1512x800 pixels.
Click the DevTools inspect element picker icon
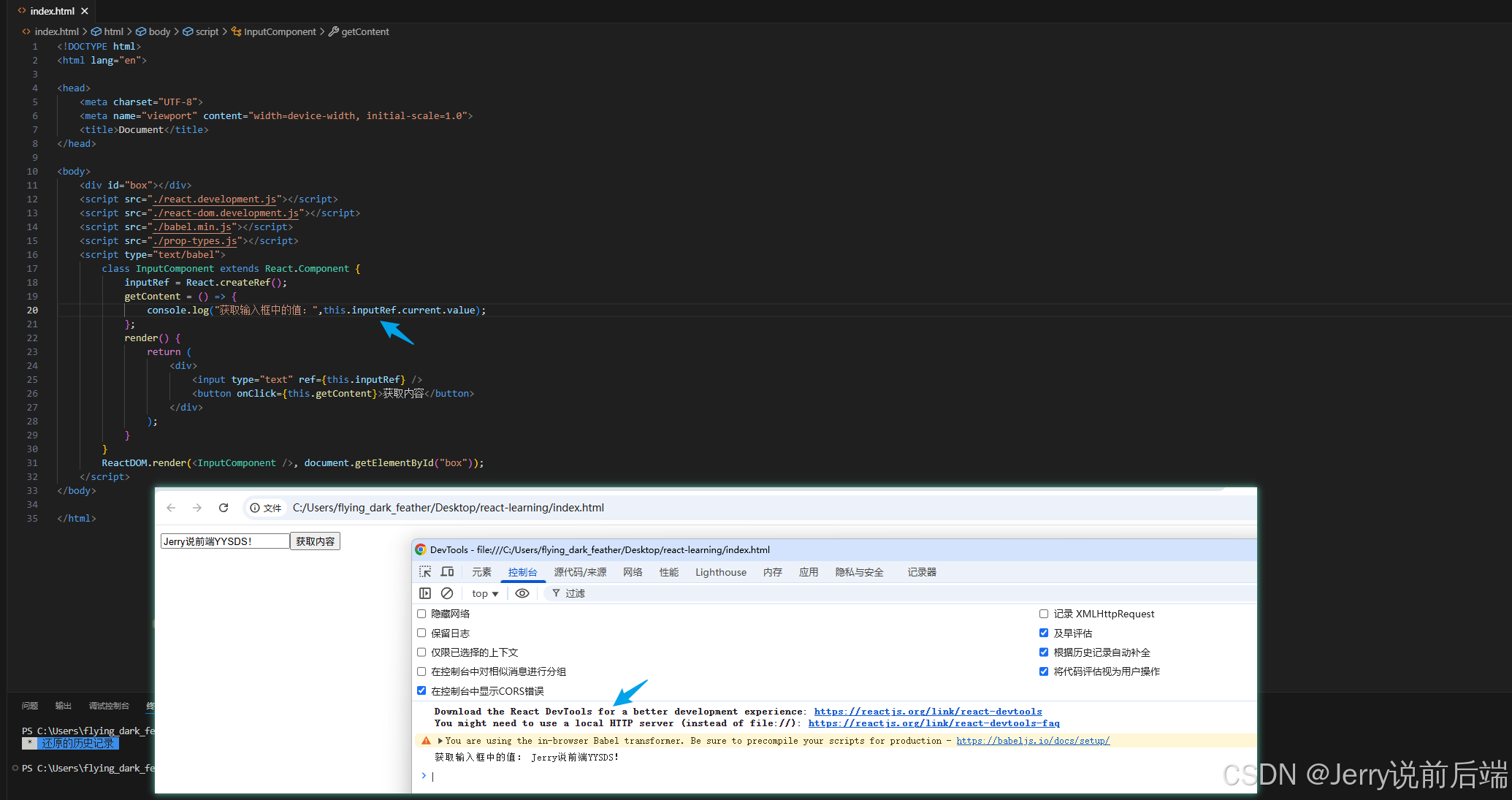[x=425, y=572]
